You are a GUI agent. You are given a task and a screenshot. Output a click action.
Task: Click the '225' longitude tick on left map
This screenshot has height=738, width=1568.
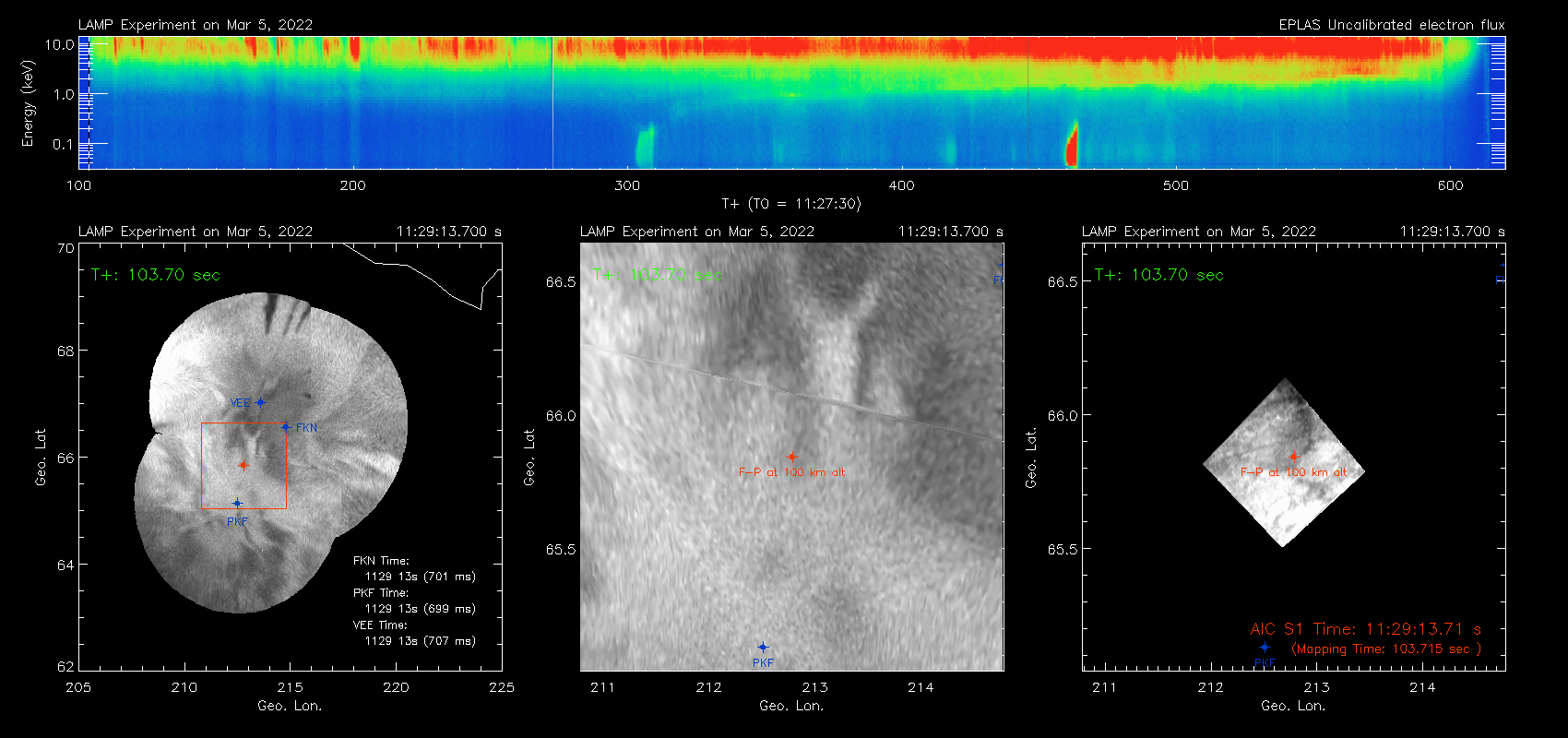click(502, 687)
